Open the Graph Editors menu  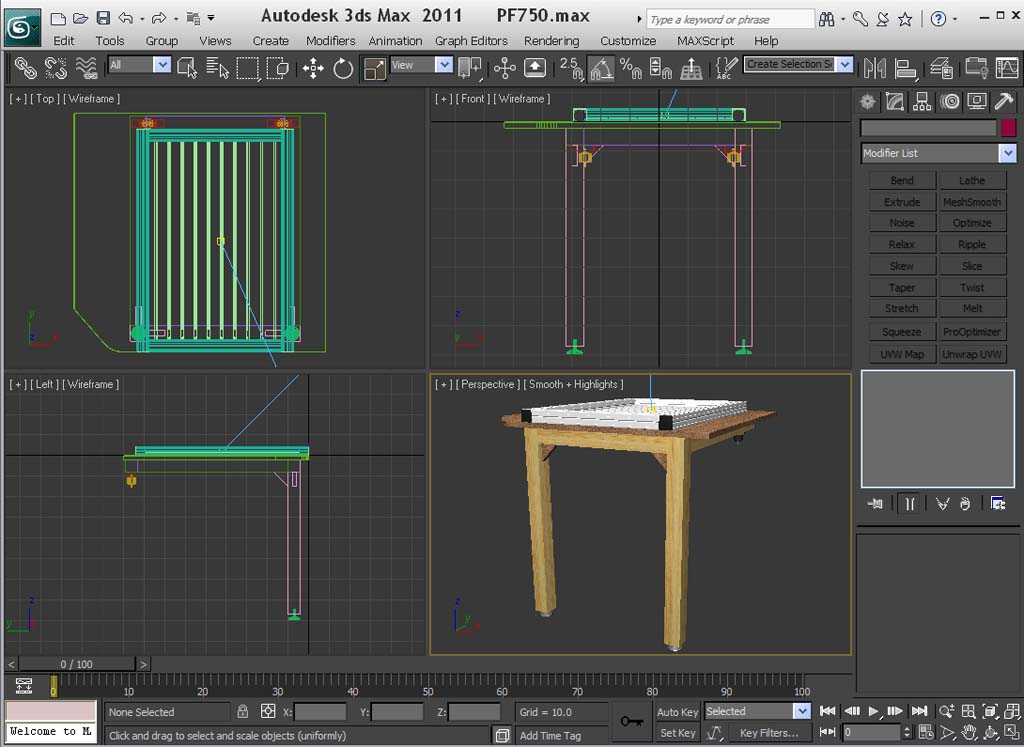pyautogui.click(x=471, y=40)
